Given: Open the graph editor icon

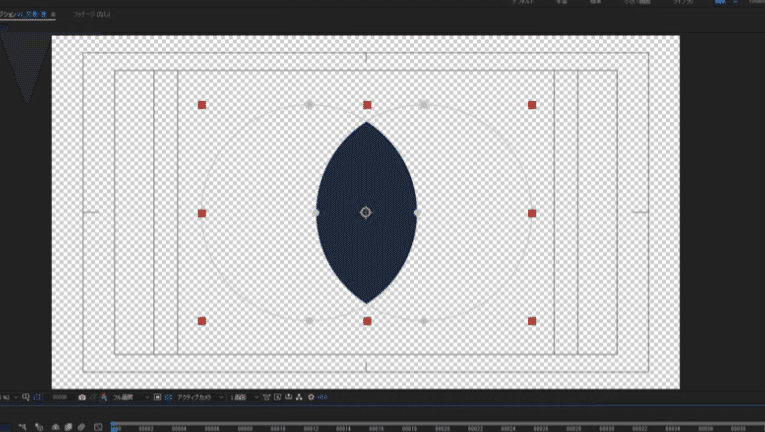Looking at the screenshot, I should [x=98, y=427].
